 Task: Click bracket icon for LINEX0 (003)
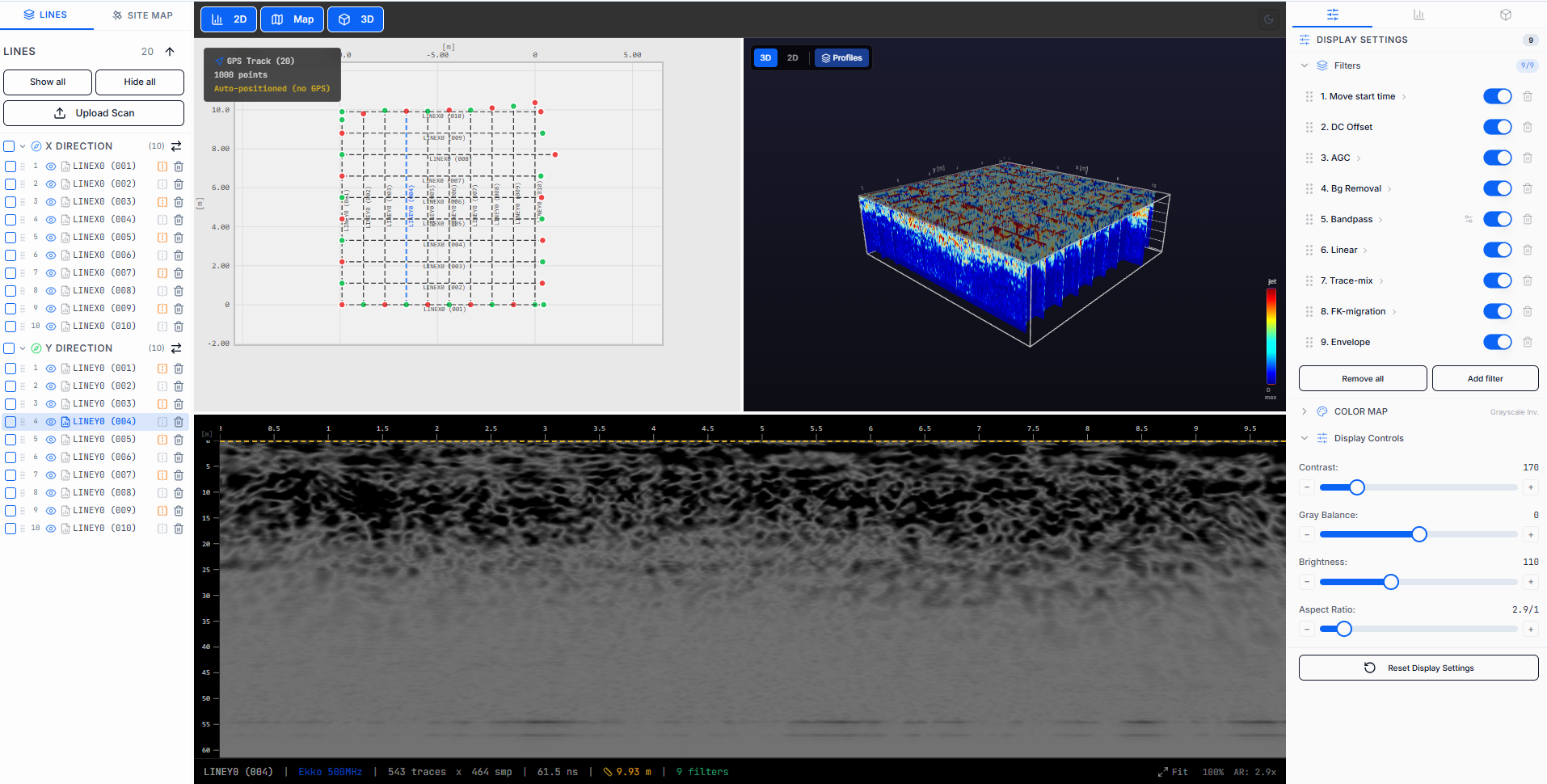coord(162,202)
